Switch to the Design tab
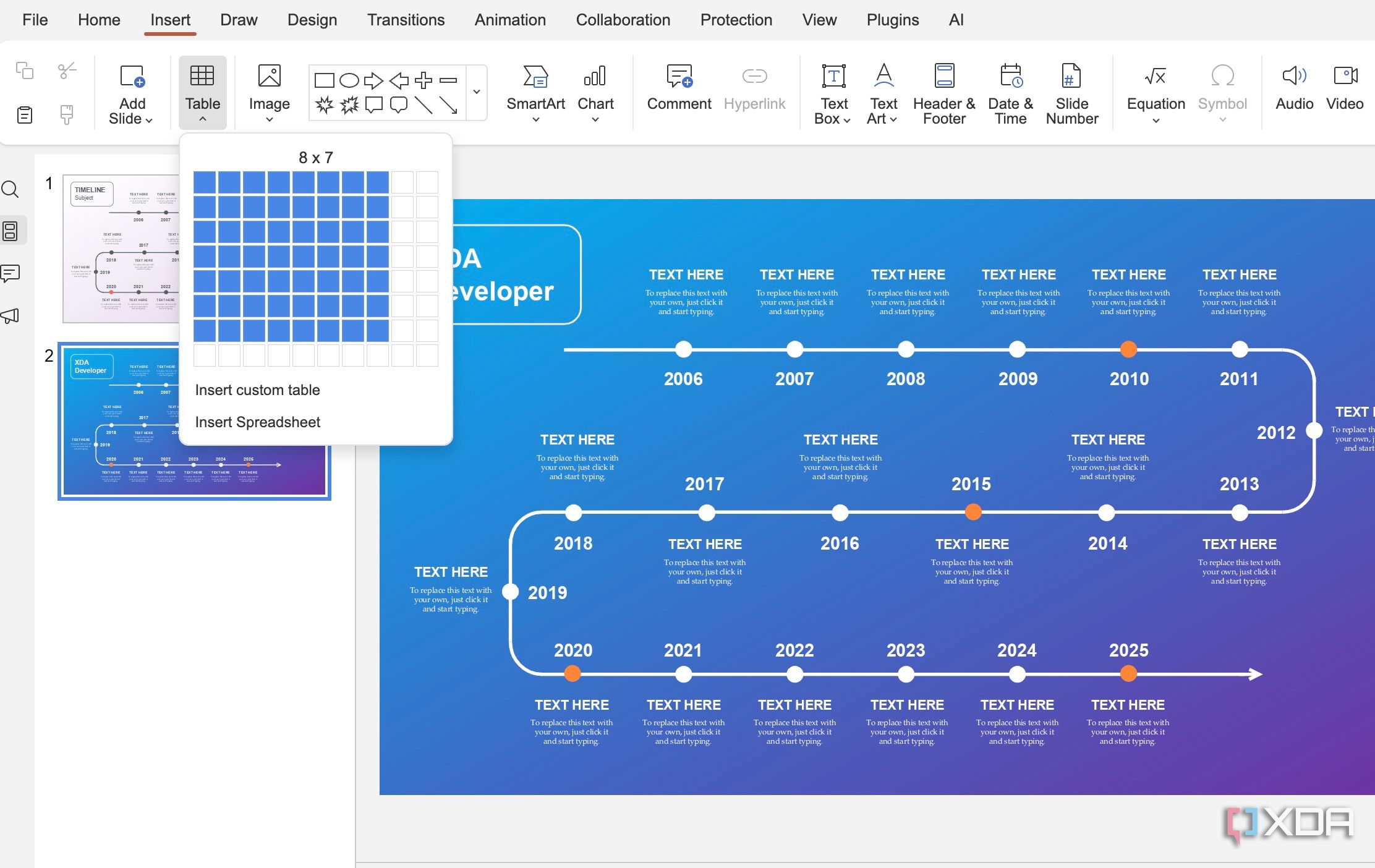 312,20
